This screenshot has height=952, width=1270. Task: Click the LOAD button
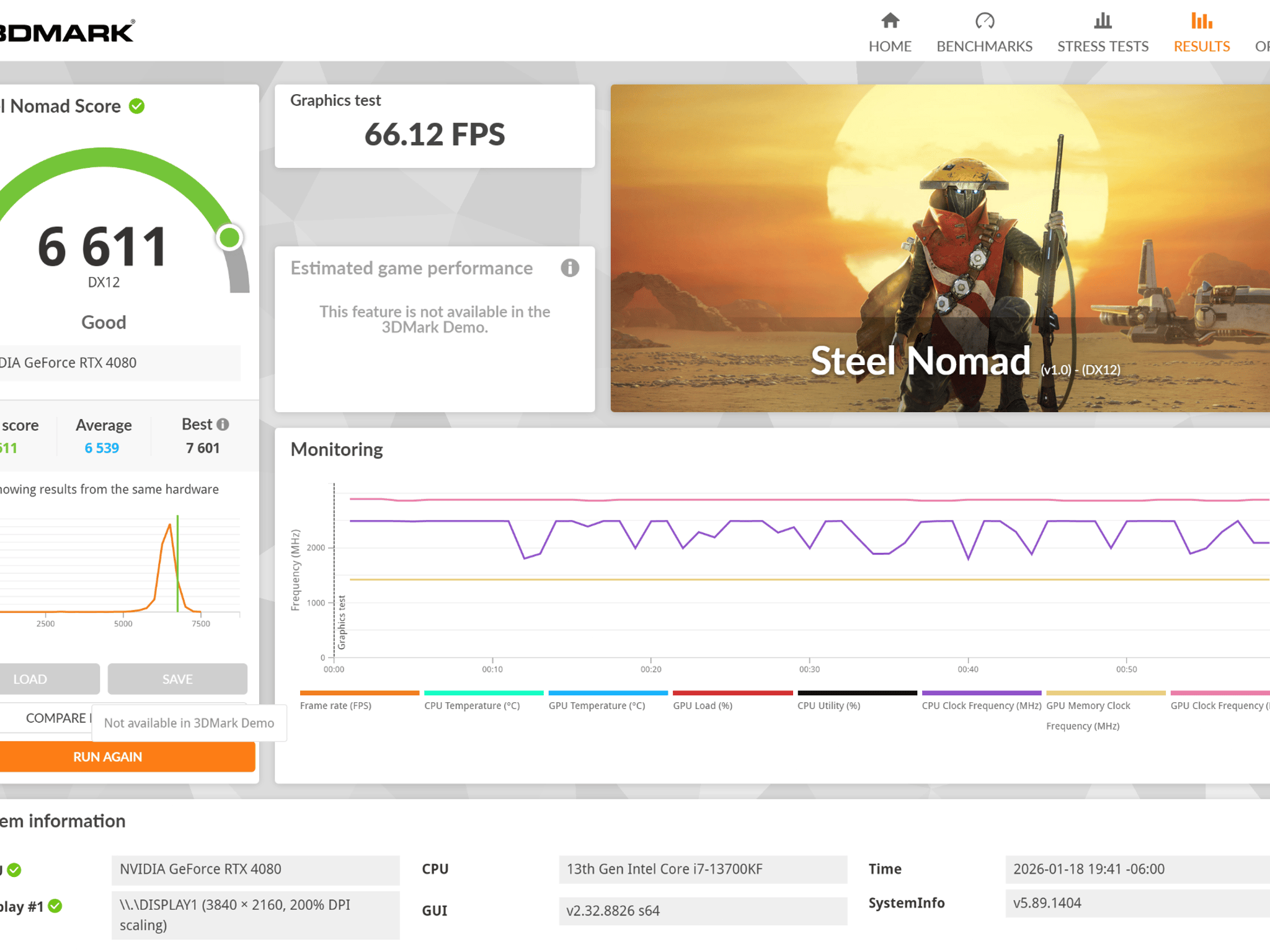[50, 679]
